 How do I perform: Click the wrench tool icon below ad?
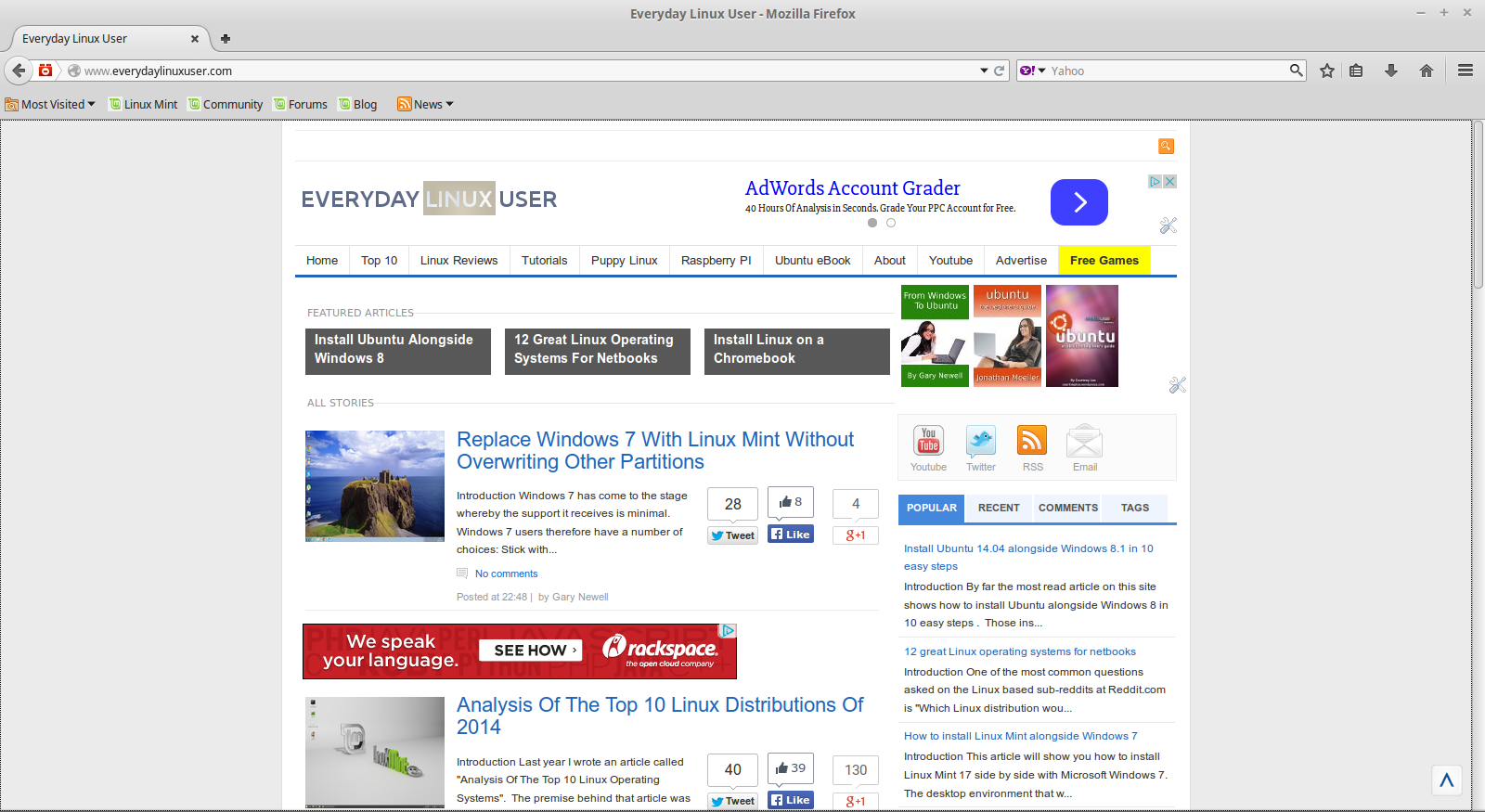point(1169,226)
